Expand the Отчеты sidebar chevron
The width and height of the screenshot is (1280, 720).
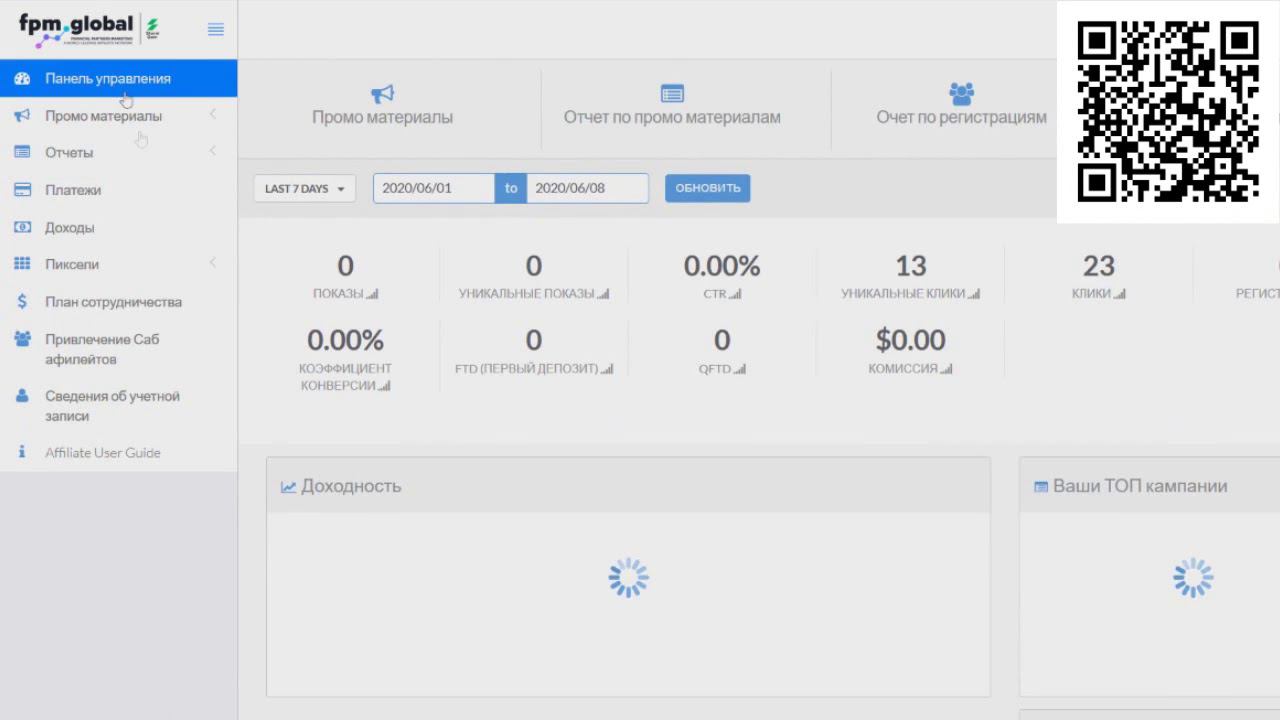click(x=213, y=152)
